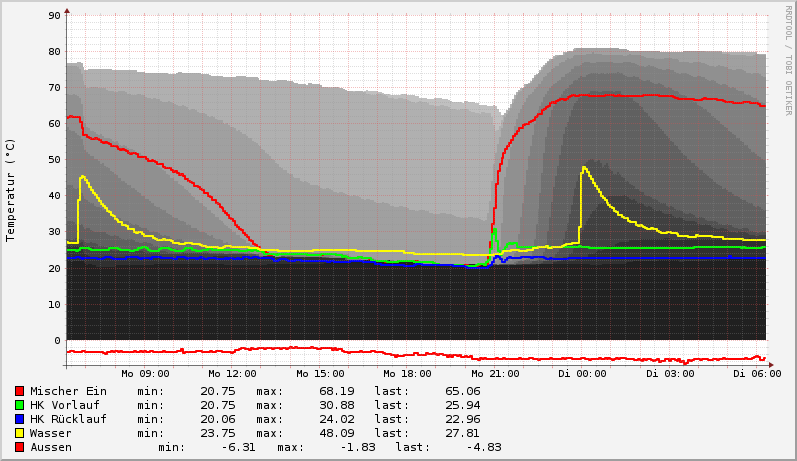Click the RRDTOOL / TOBI OETIKER watermark
The width and height of the screenshot is (797, 461).
pos(788,60)
